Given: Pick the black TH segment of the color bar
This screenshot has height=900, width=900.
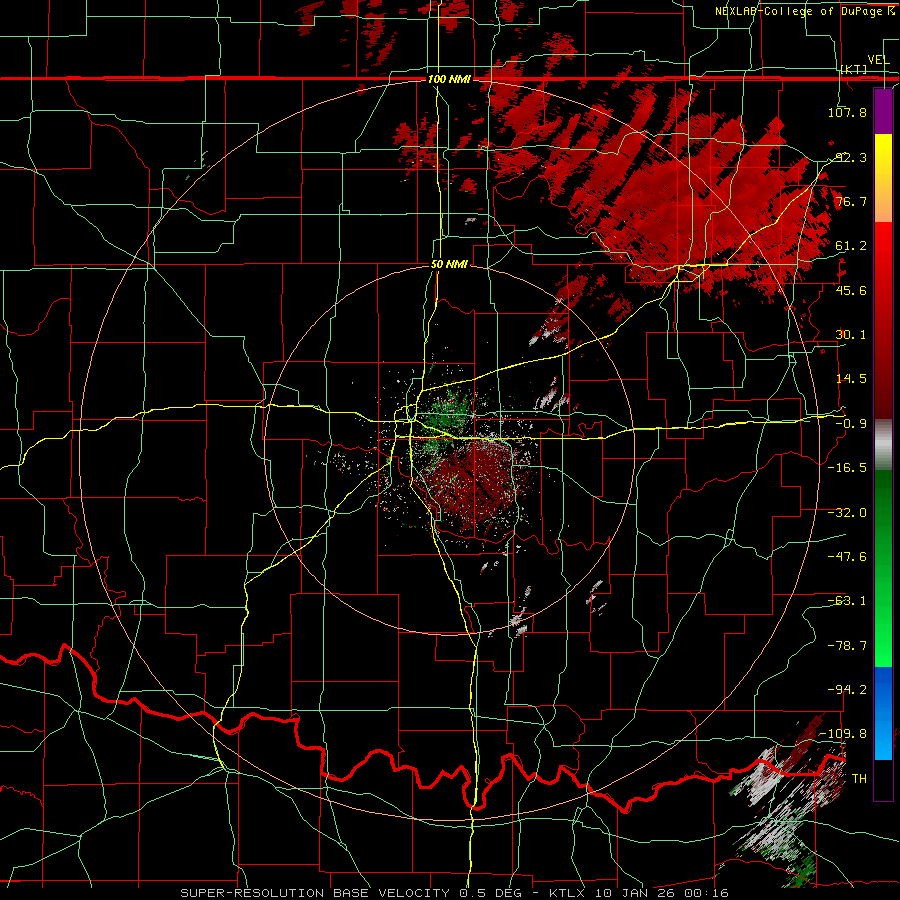Looking at the screenshot, I should [x=883, y=780].
